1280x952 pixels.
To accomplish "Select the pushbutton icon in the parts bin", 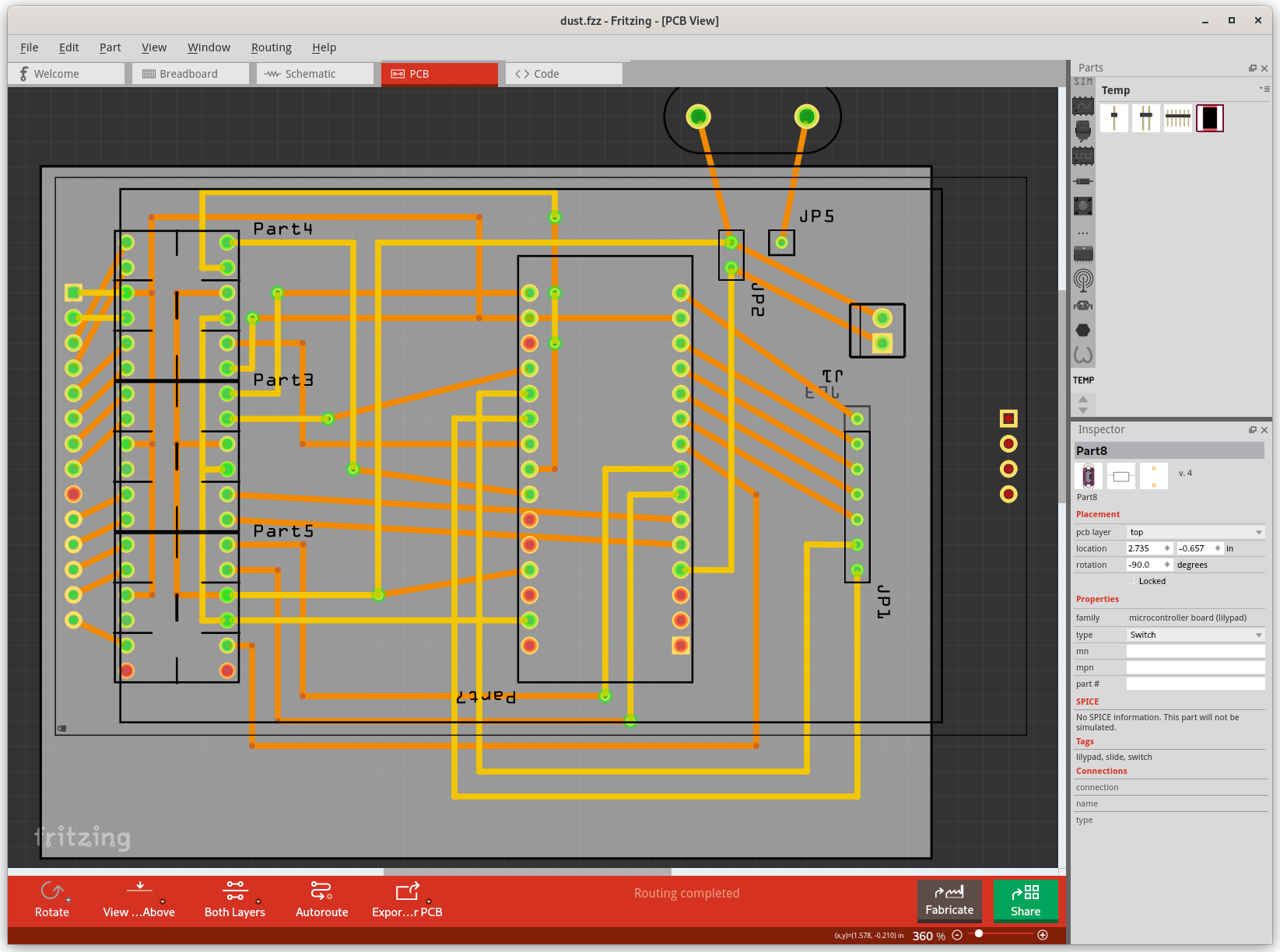I will pyautogui.click(x=1082, y=205).
